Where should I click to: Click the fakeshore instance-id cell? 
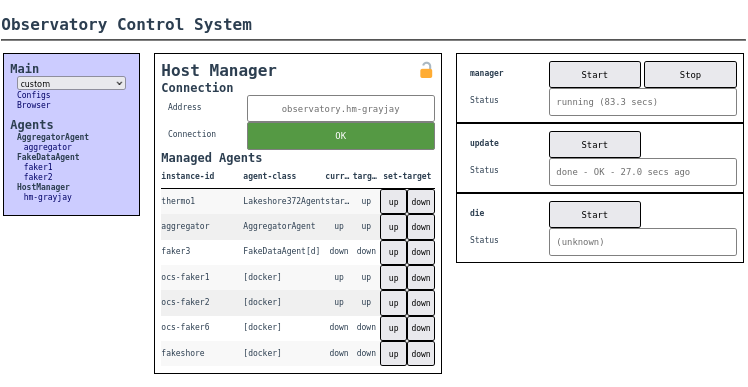[183, 353]
